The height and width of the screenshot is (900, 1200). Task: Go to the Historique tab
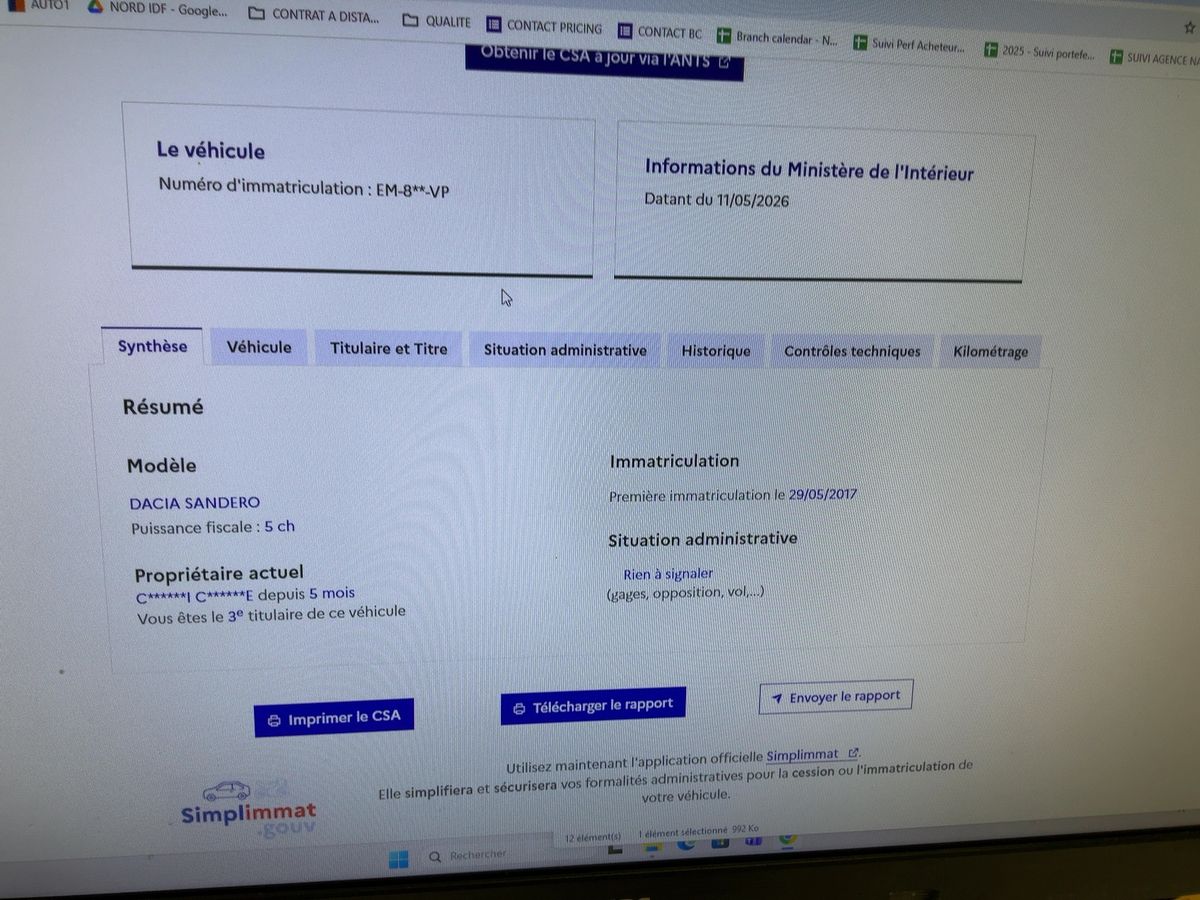pyautogui.click(x=716, y=351)
